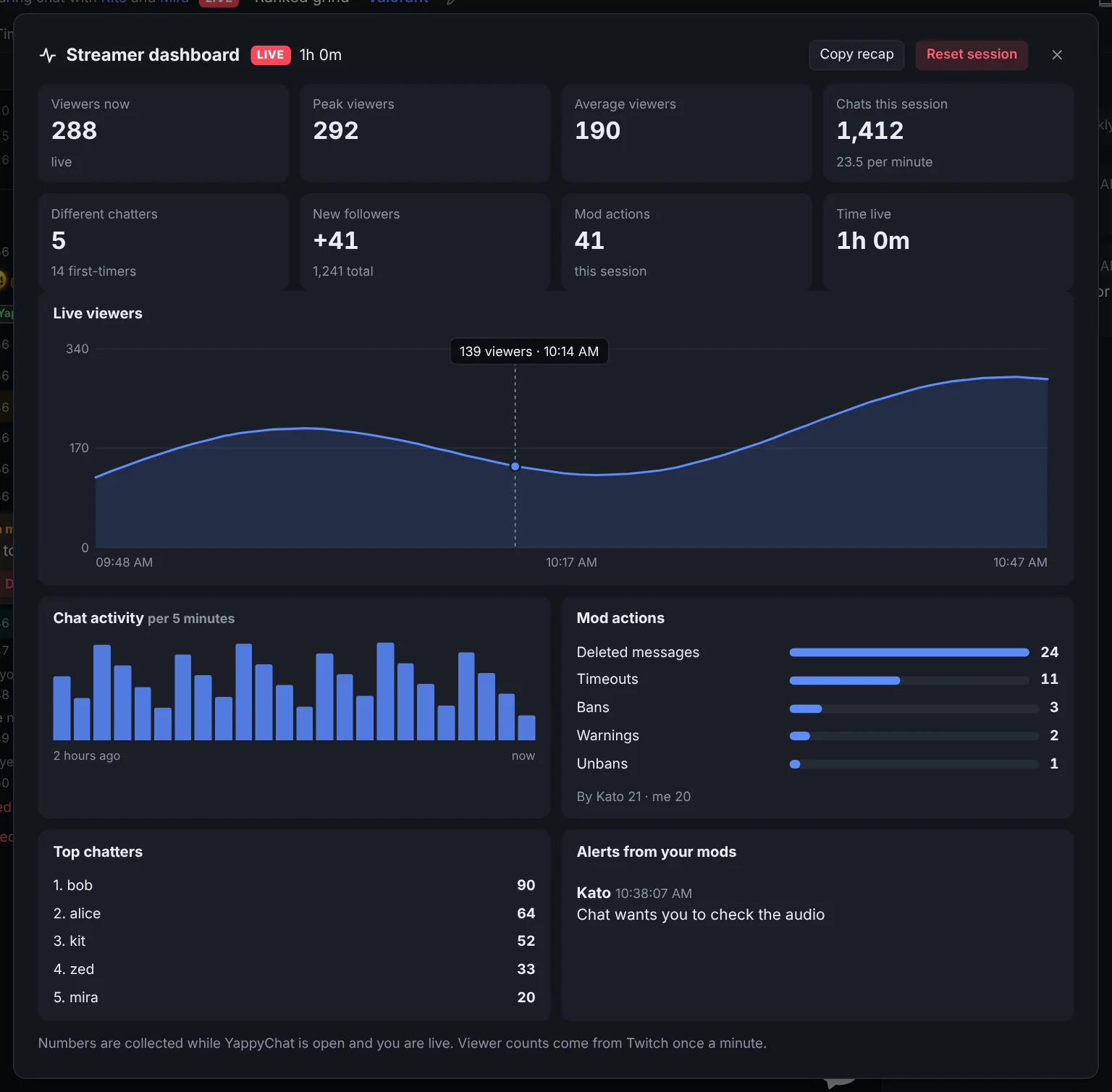The width and height of the screenshot is (1112, 1092).
Task: Select the Peak viewers value 292
Action: click(x=336, y=131)
